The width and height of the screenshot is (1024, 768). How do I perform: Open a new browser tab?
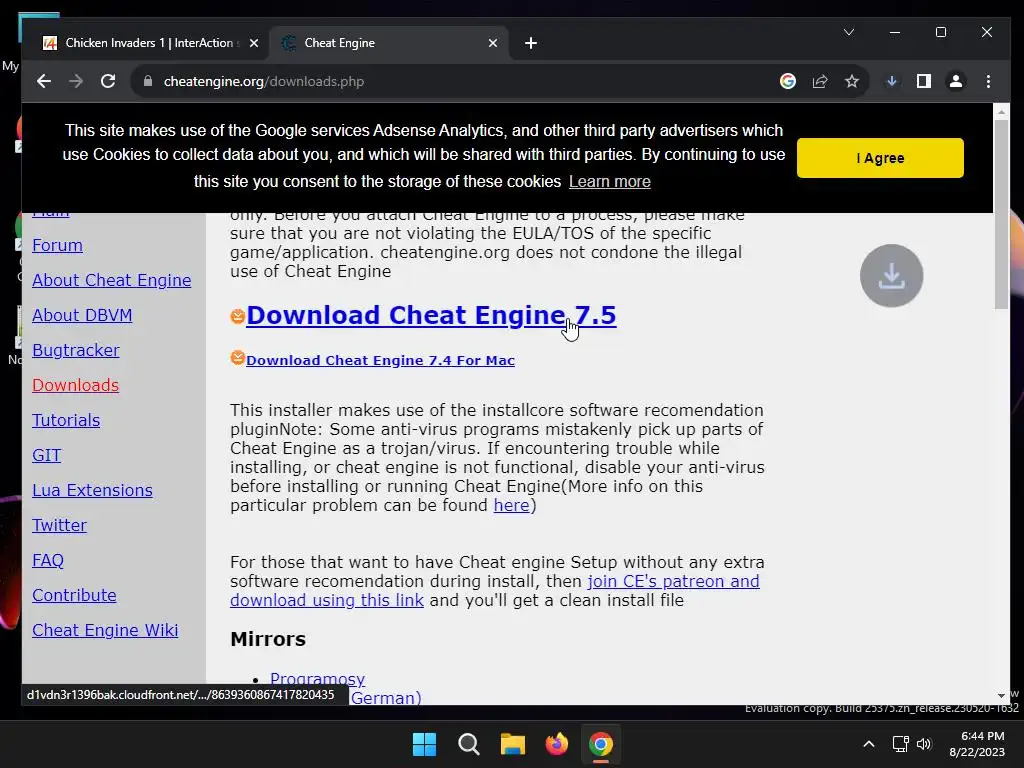click(531, 43)
